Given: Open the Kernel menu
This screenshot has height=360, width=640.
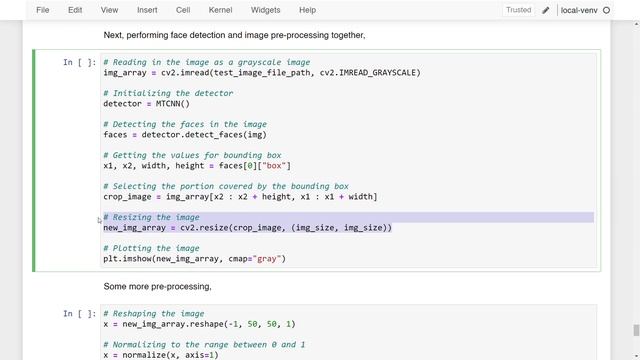Looking at the screenshot, I should pyautogui.click(x=220, y=10).
